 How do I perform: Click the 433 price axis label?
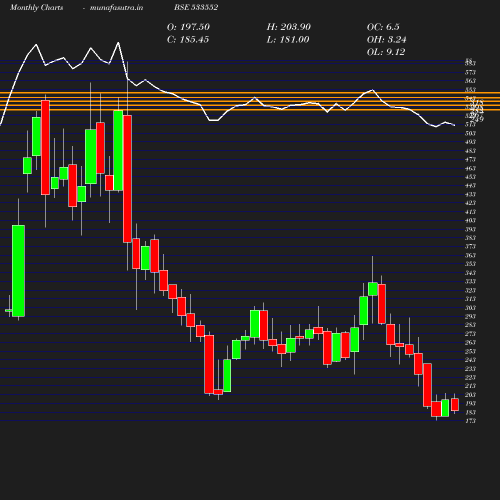pyautogui.click(x=470, y=194)
